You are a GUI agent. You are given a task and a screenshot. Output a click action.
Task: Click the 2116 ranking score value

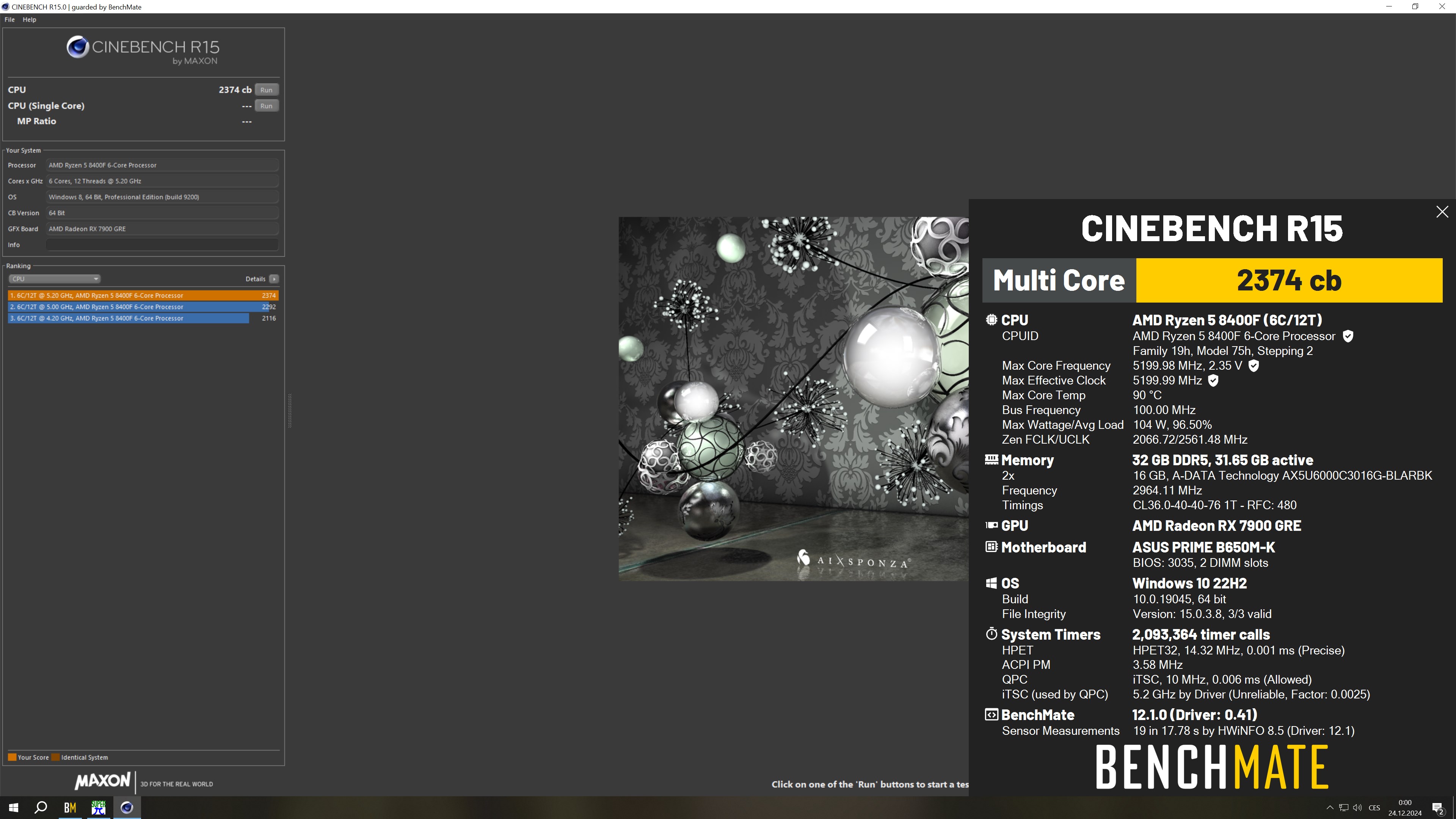(x=269, y=318)
